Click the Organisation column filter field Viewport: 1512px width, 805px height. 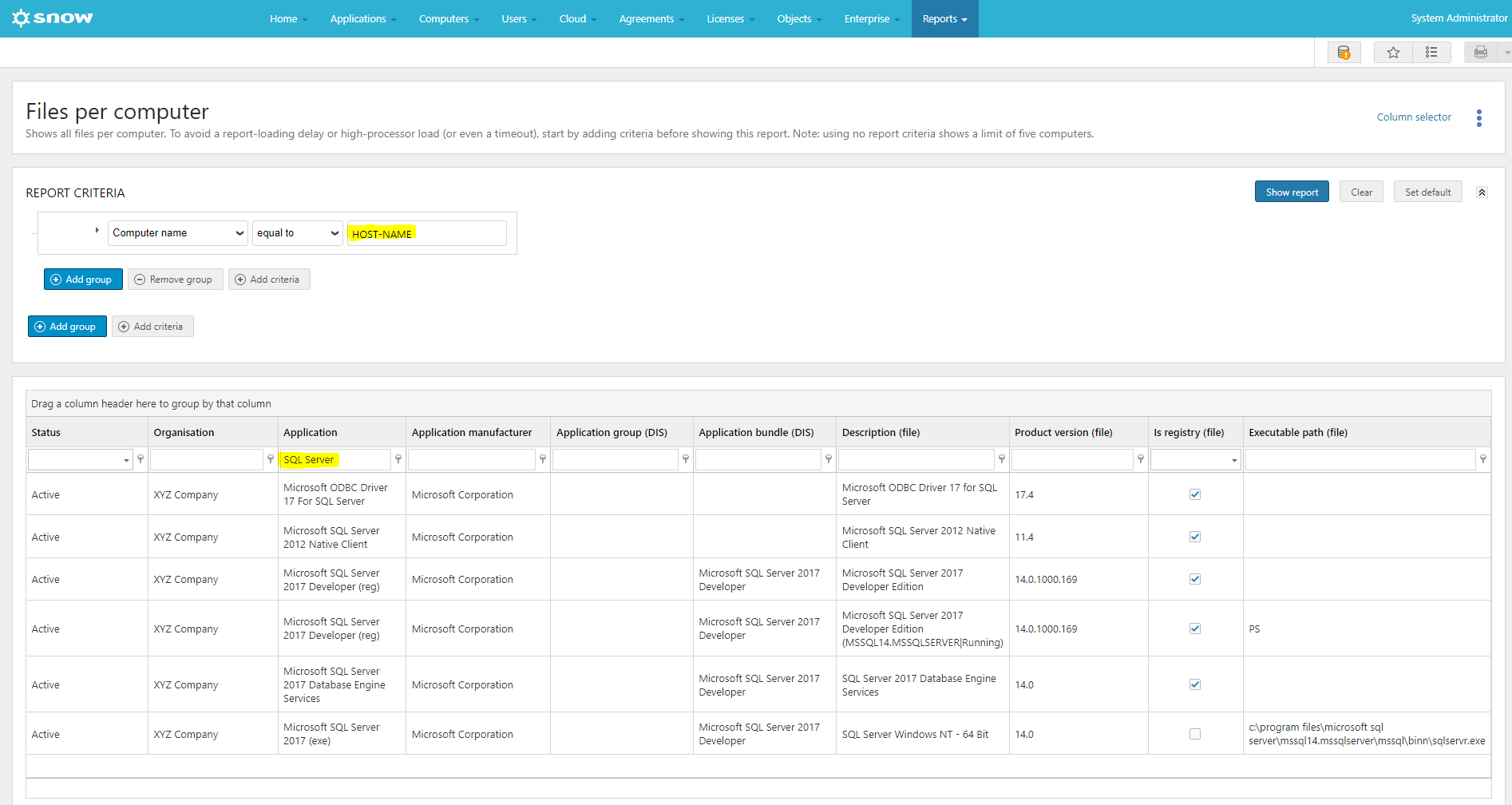click(x=207, y=459)
